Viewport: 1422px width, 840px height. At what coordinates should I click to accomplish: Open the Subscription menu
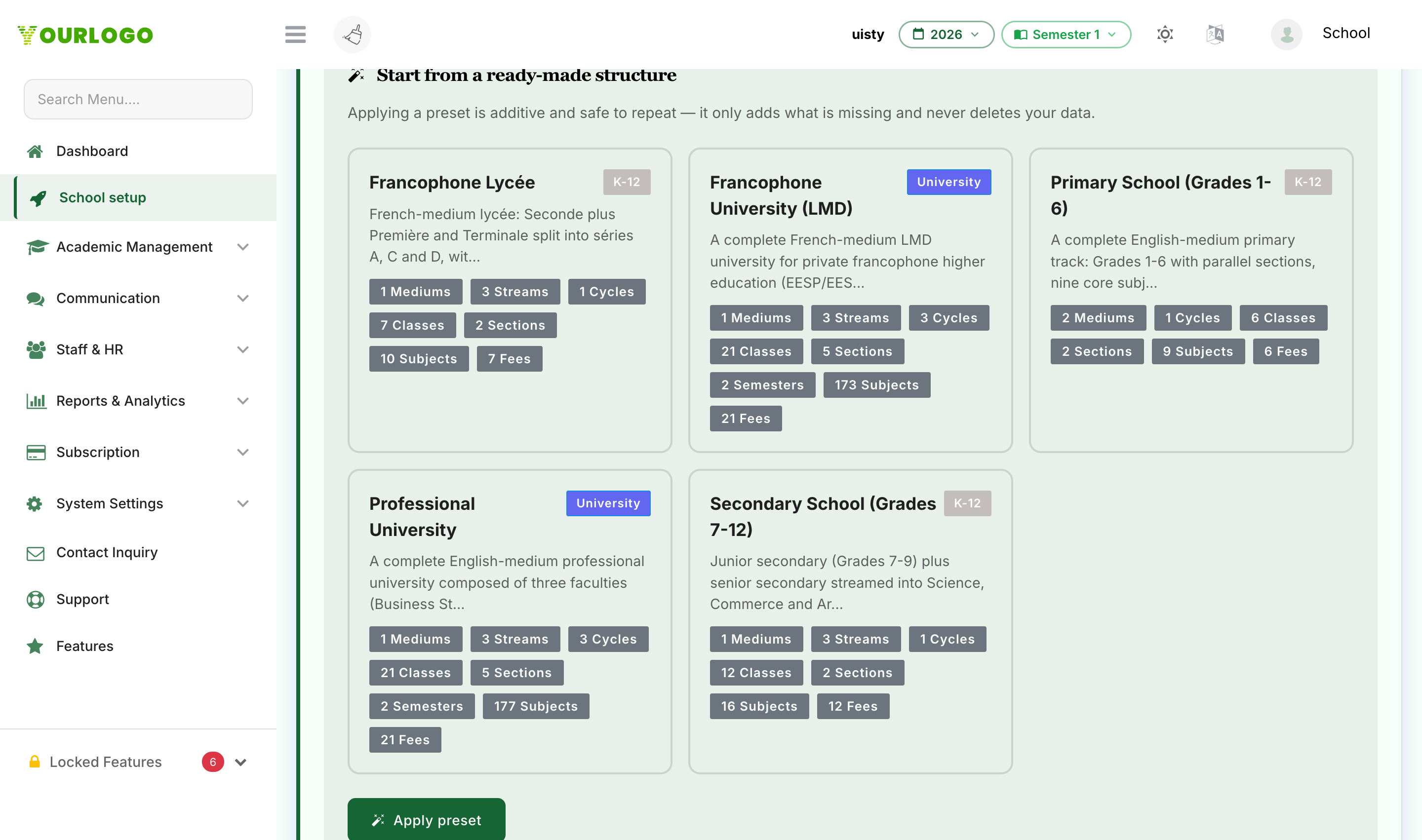coord(138,452)
